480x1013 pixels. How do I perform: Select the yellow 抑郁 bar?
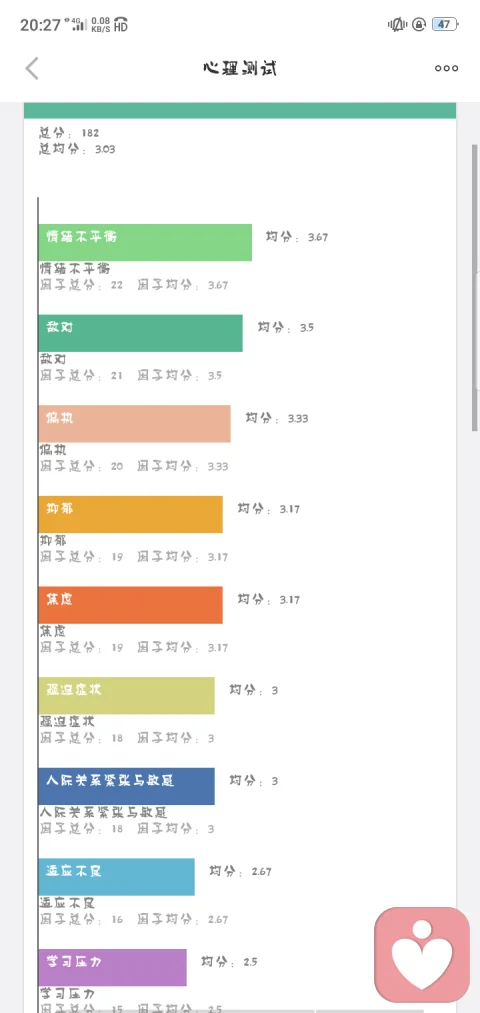point(130,514)
